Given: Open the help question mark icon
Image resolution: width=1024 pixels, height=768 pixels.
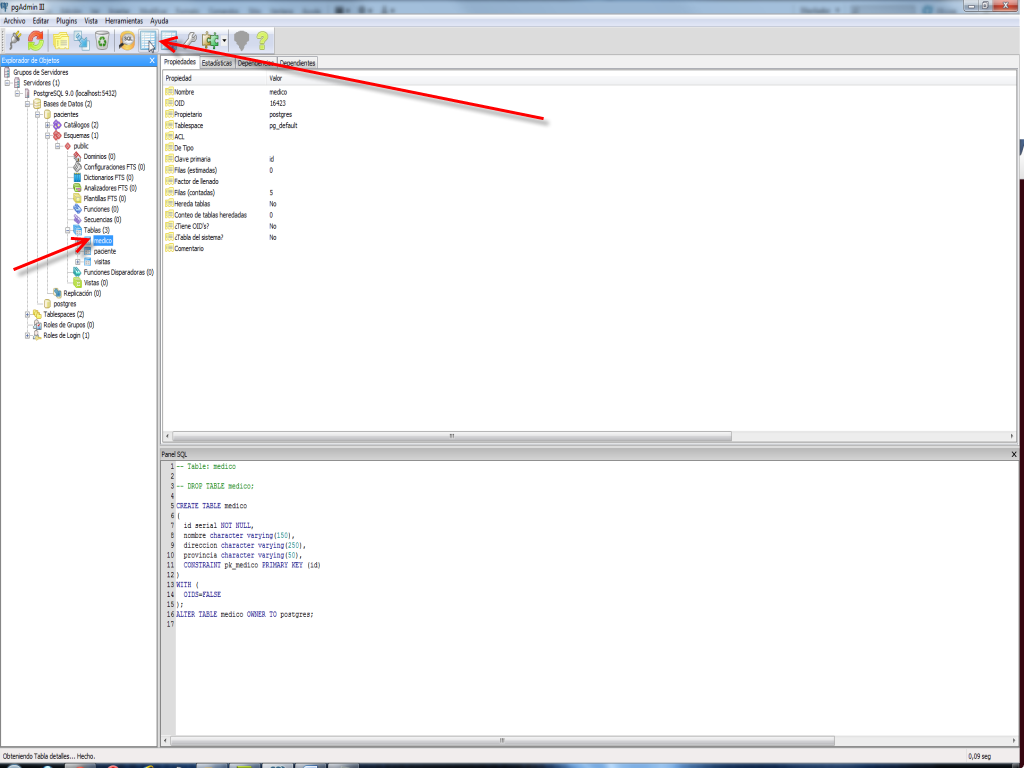Looking at the screenshot, I should [x=262, y=40].
